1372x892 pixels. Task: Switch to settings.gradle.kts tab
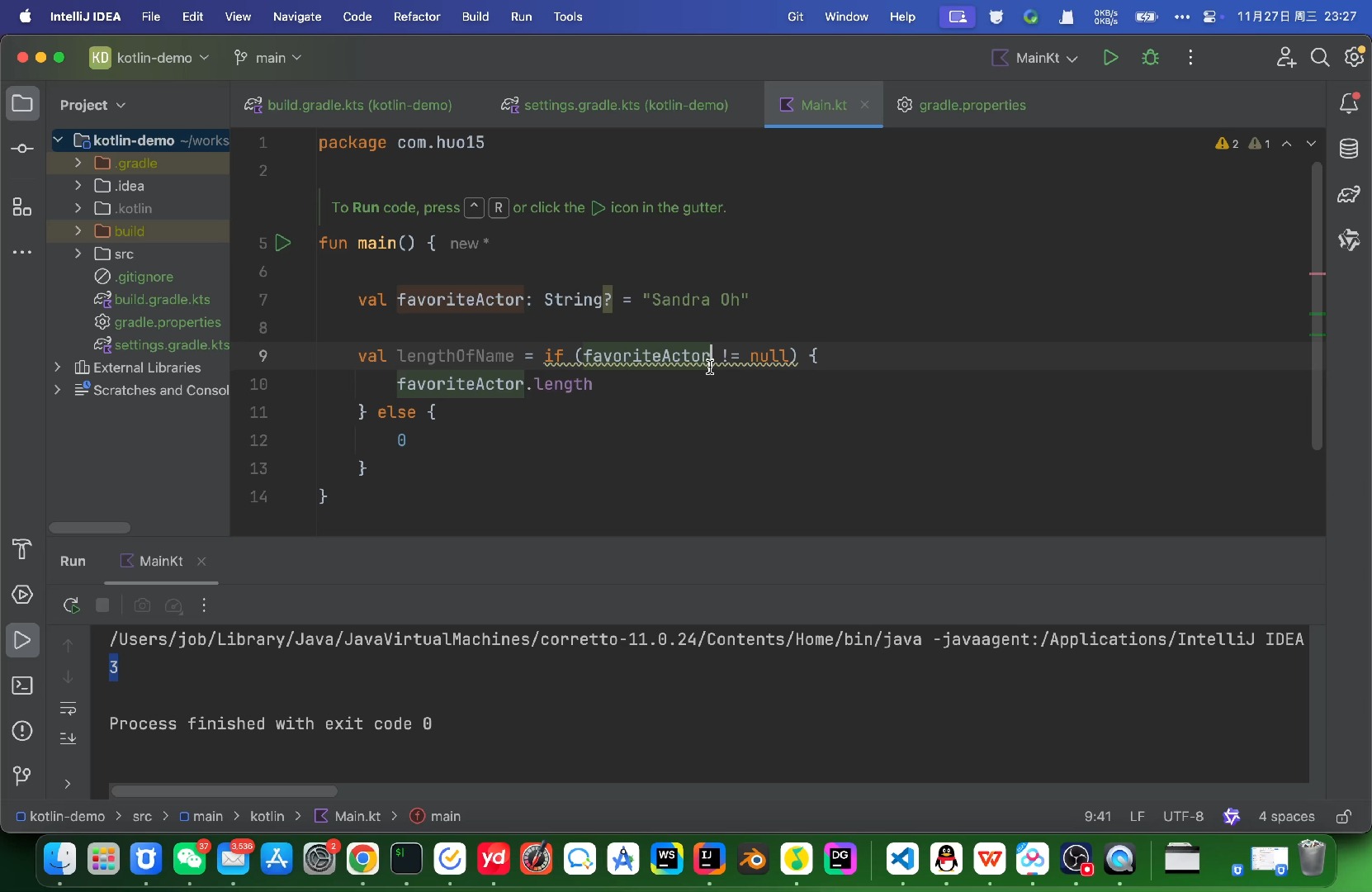[x=615, y=105]
